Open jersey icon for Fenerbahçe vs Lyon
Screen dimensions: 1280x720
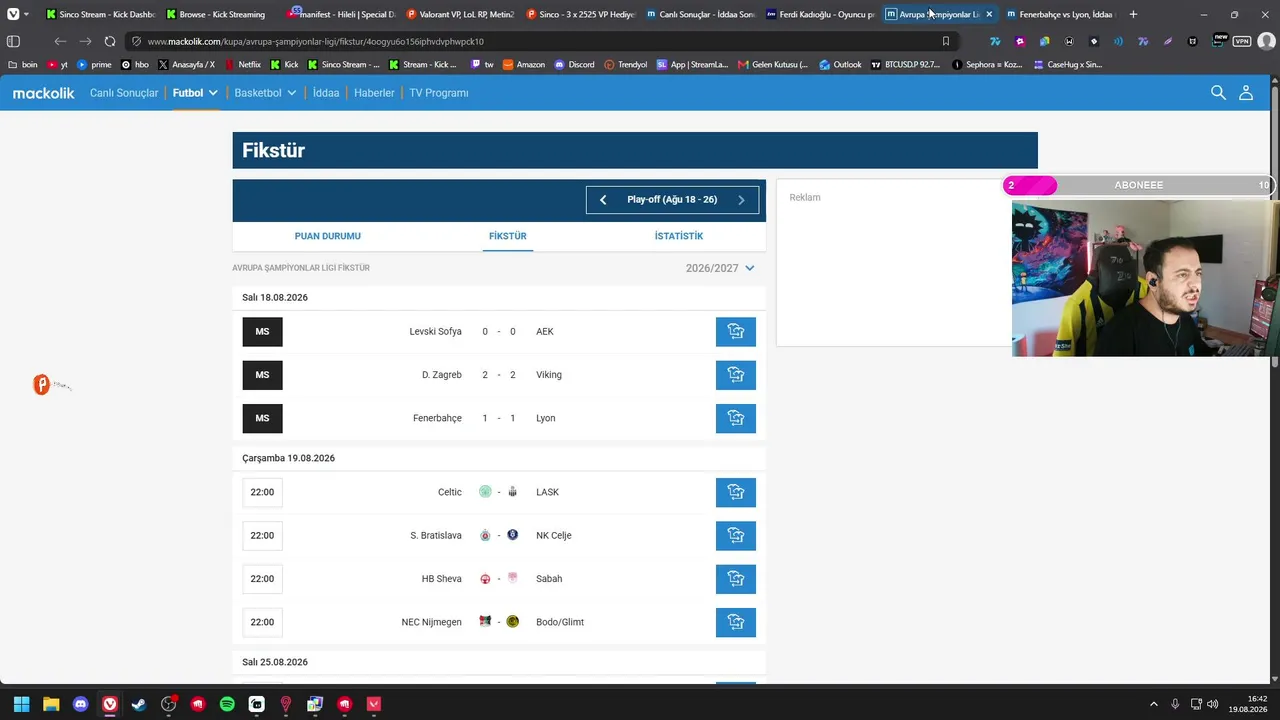click(x=736, y=418)
